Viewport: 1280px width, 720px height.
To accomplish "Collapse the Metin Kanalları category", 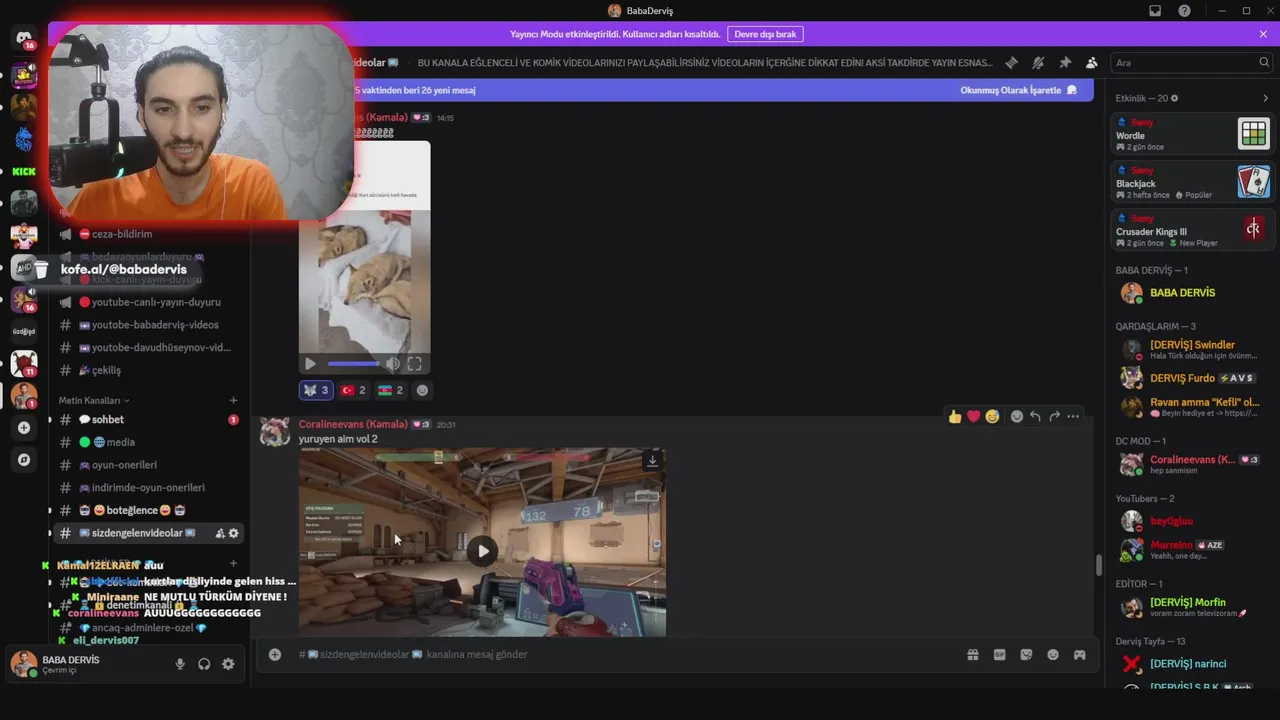I will (94, 401).
